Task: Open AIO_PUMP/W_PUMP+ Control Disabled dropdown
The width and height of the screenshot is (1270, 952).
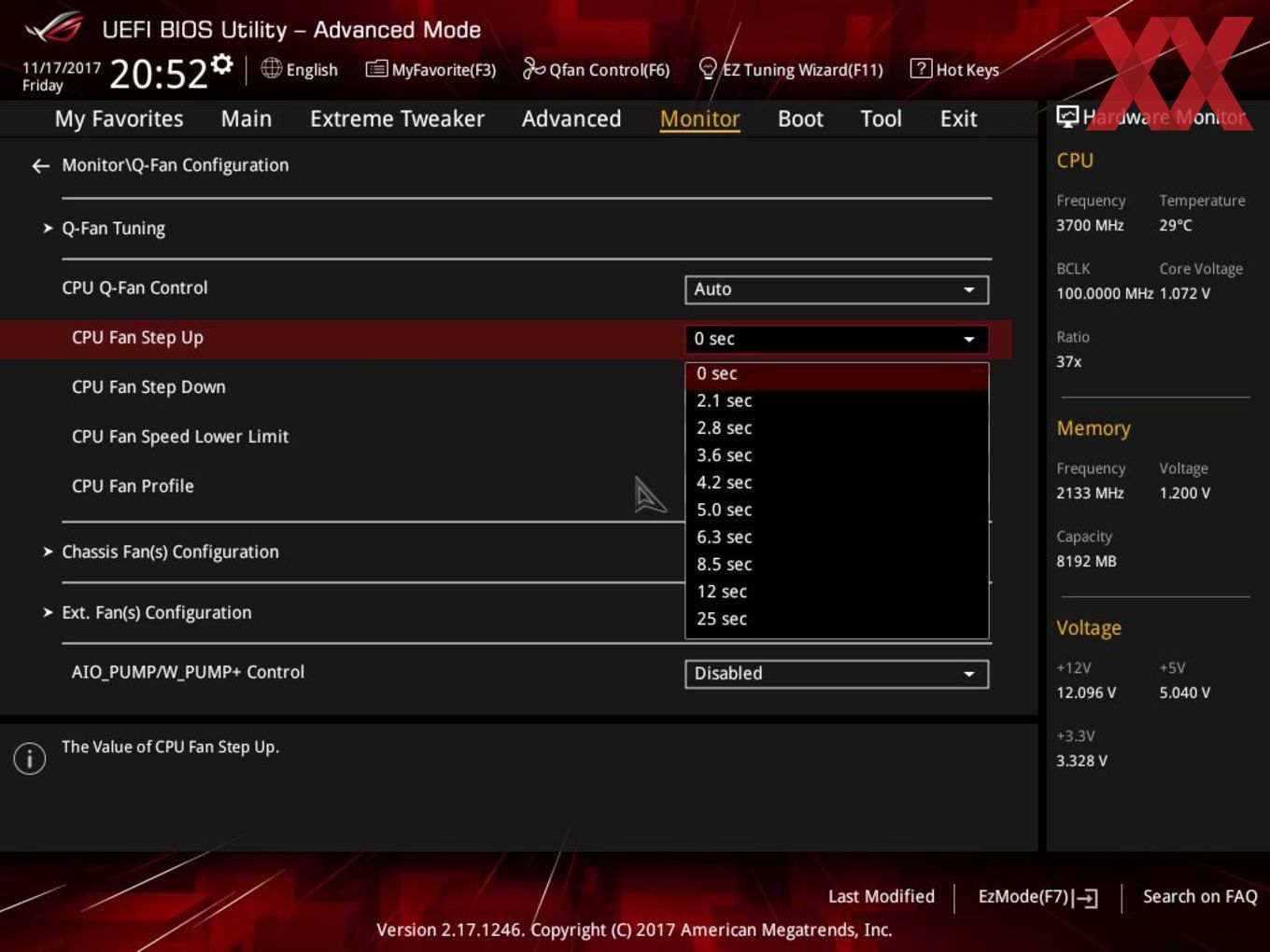Action: click(x=837, y=674)
